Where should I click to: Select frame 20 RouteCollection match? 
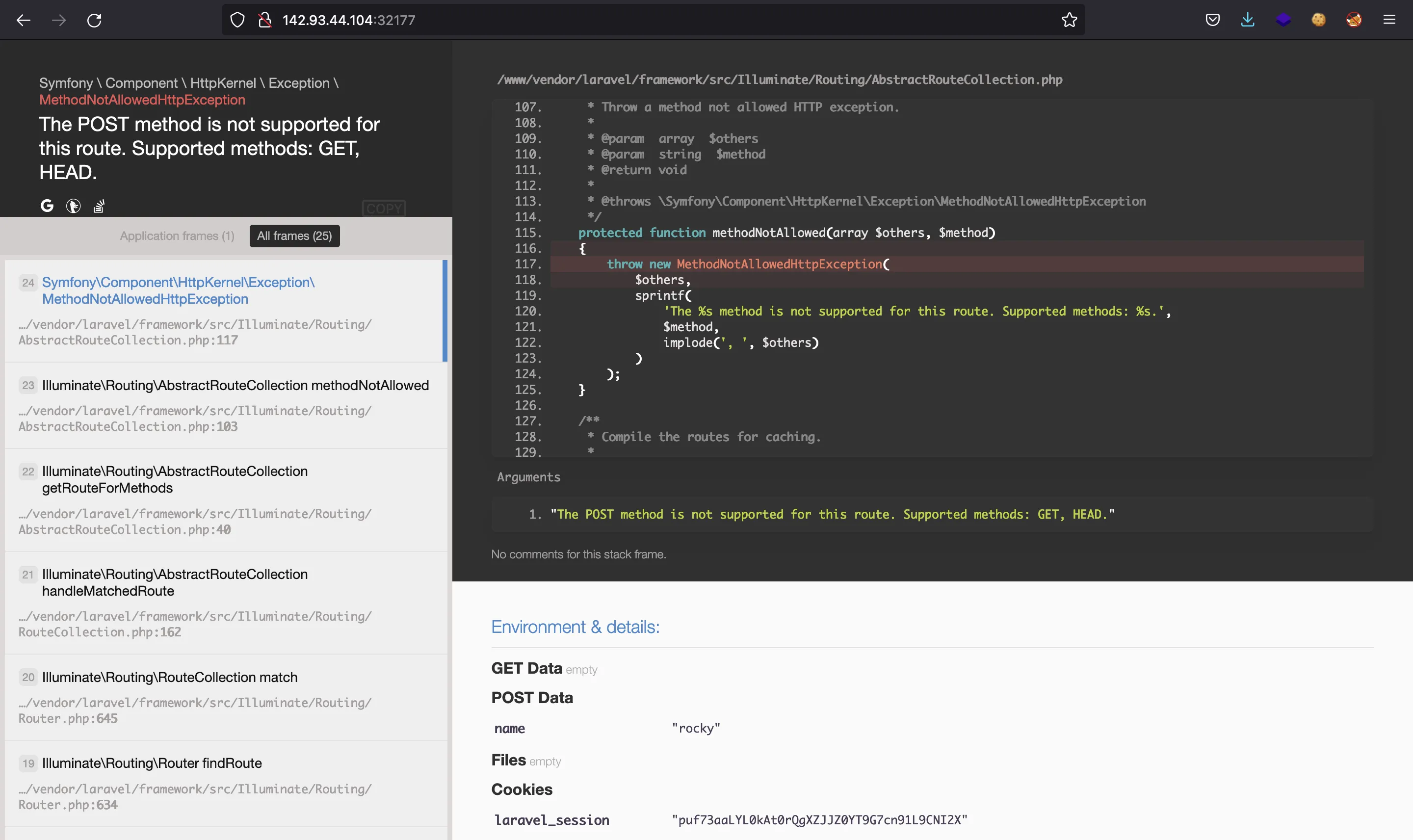tap(226, 697)
